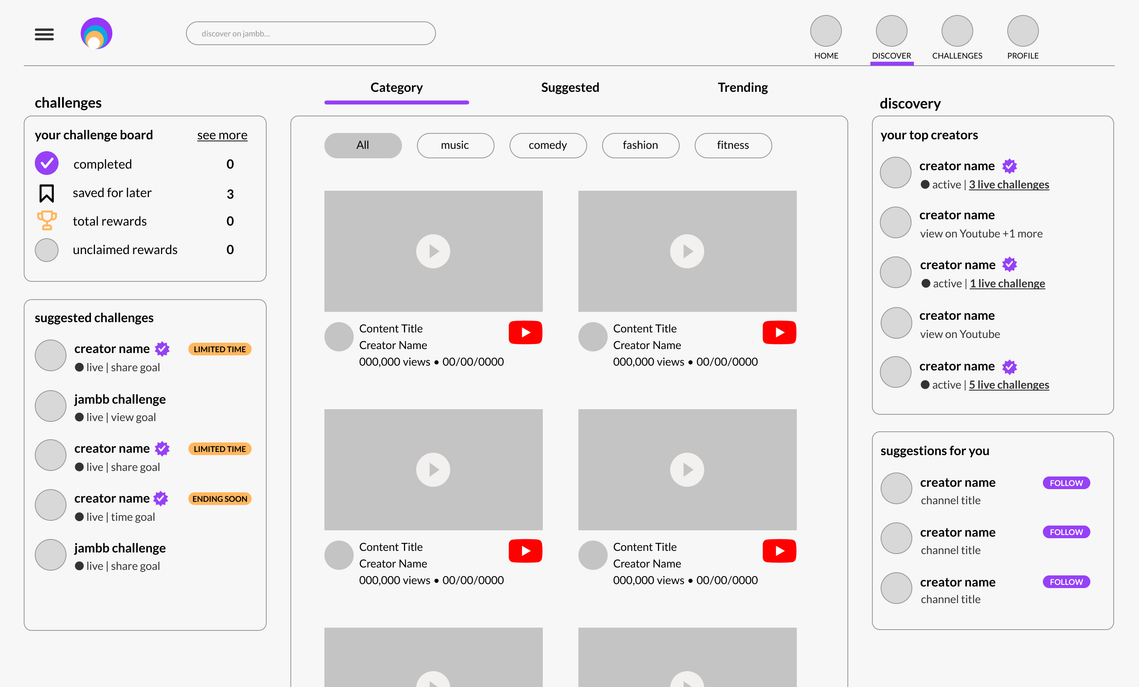Screen dimensions: 1139x687
Task: Open the first 'jambb challenge' with view goal
Action: [120, 399]
